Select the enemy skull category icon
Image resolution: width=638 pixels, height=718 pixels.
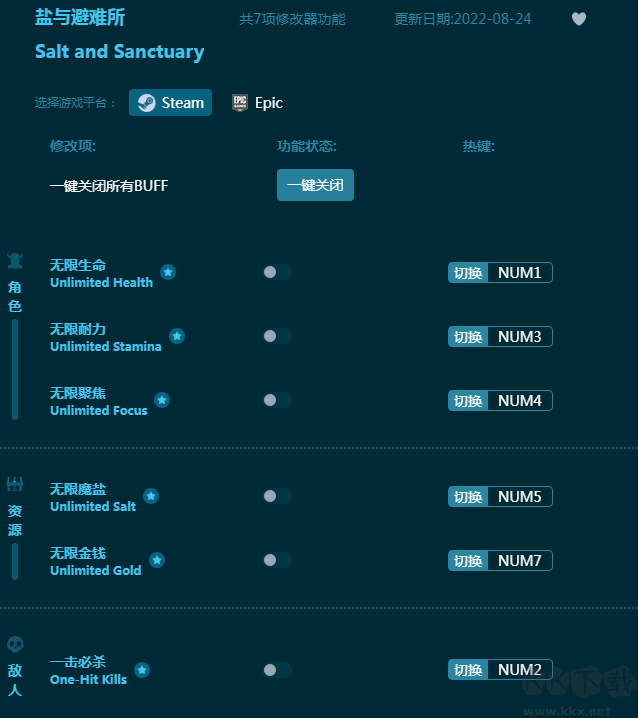click(15, 645)
